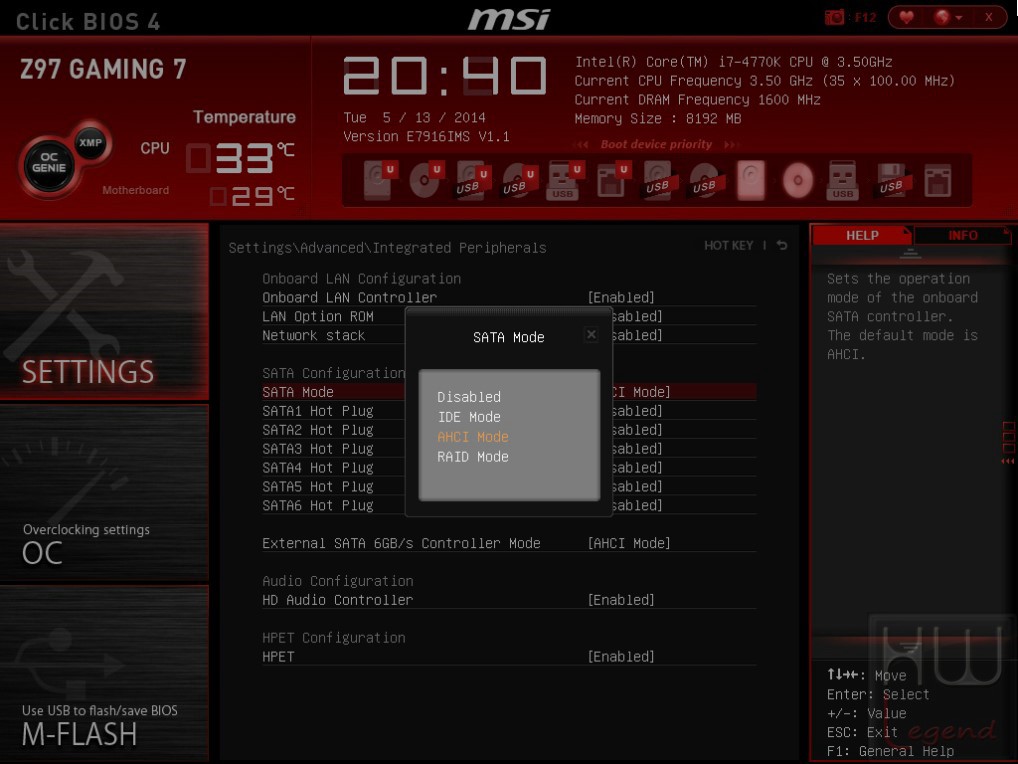Select the UEFI USB hard disk boot icon
1018x764 pixels.
(x=472, y=179)
